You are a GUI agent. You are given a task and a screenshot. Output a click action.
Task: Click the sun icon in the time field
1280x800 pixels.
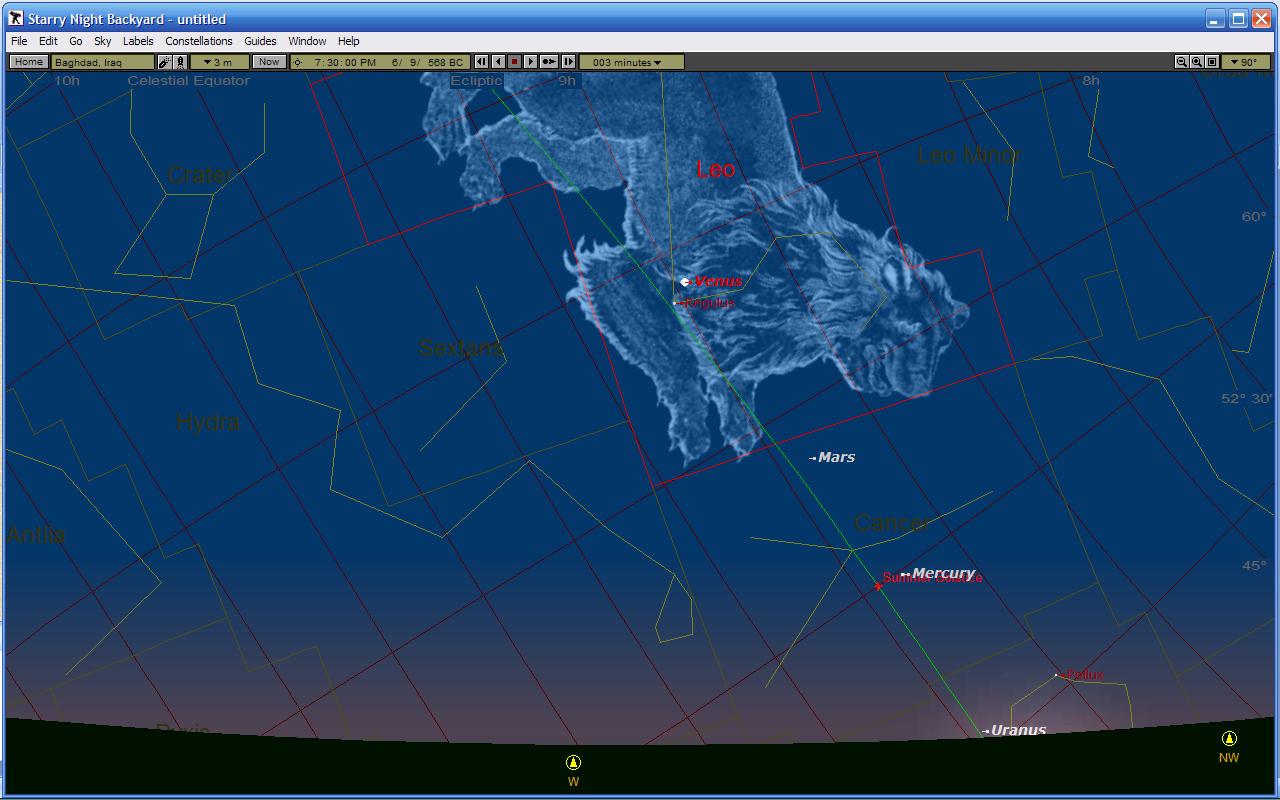(298, 62)
